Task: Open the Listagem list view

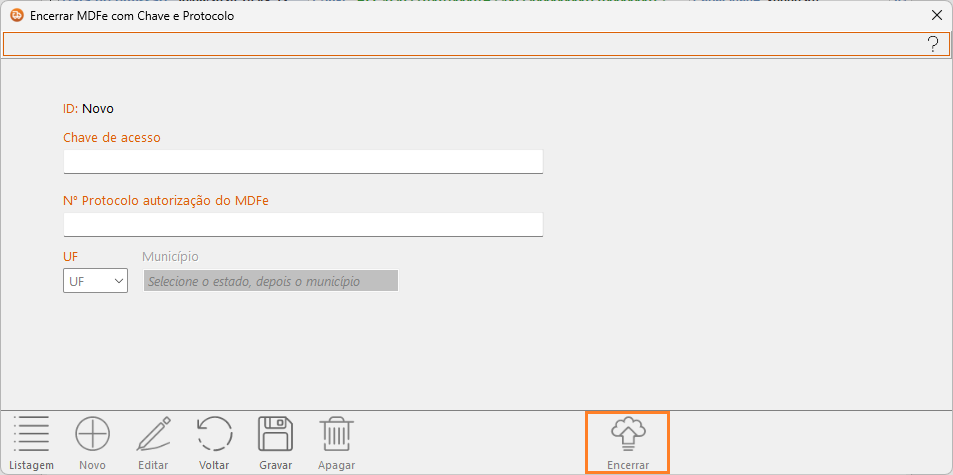Action: (32, 442)
